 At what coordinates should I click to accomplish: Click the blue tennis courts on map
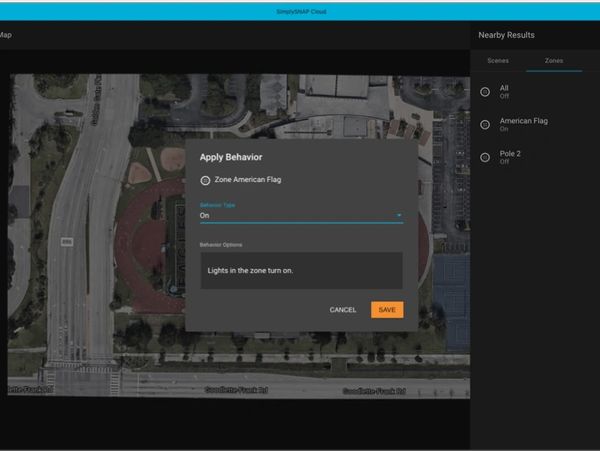click(451, 285)
